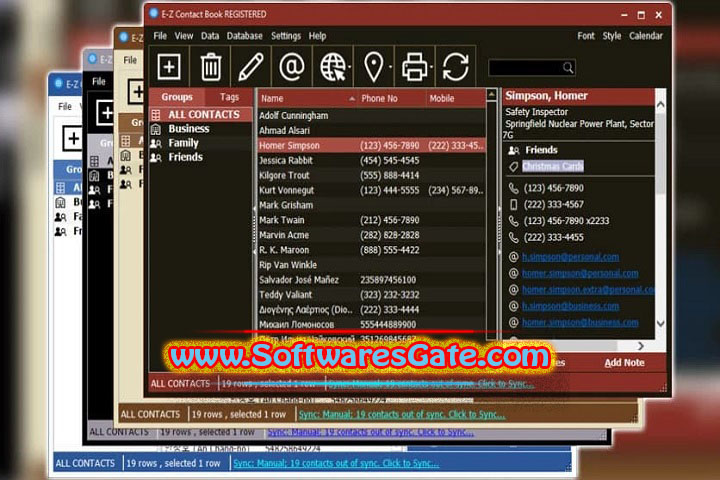The width and height of the screenshot is (720, 480).
Task: Open the File menu in front window
Action: [x=160, y=36]
